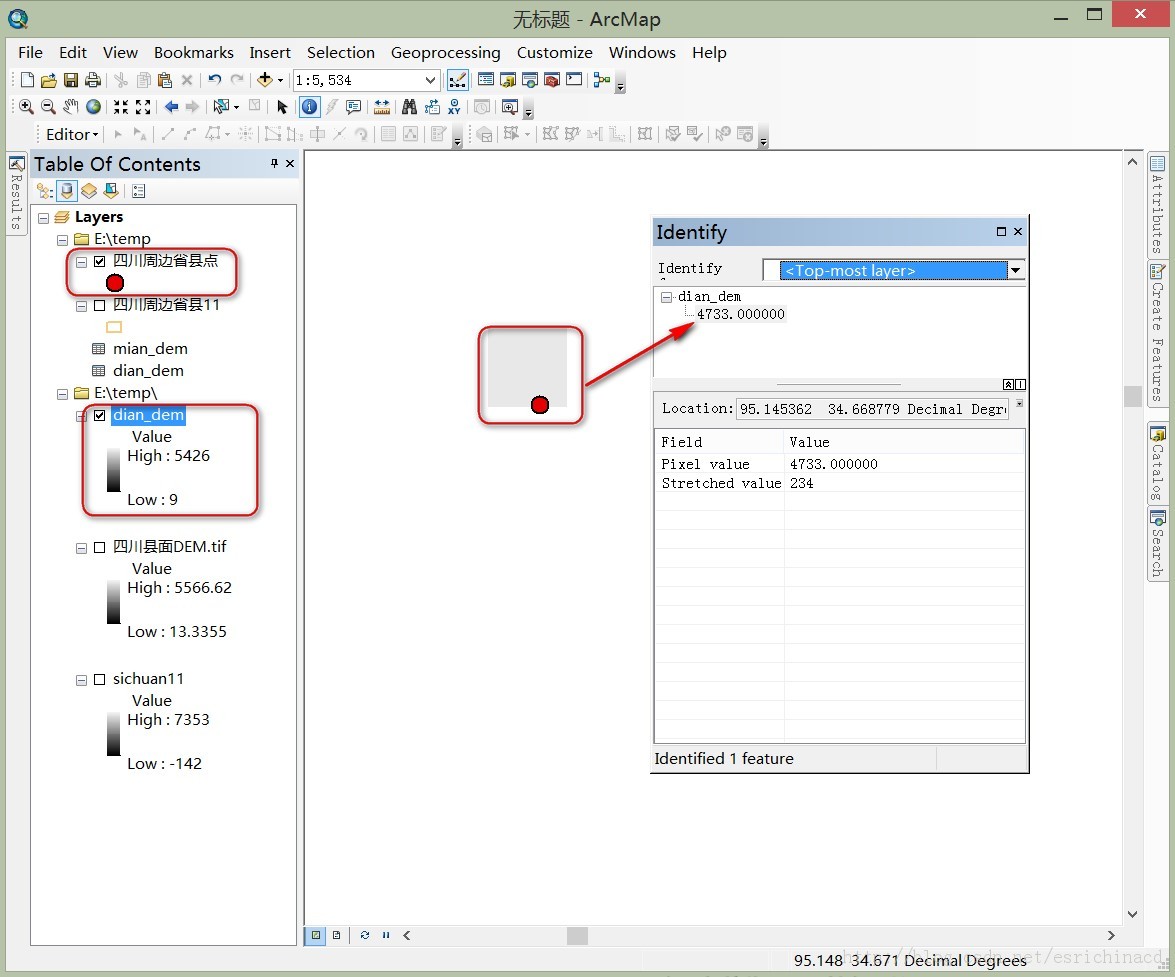
Task: Check the 四川县面DEM.tif layer
Action: [100, 548]
